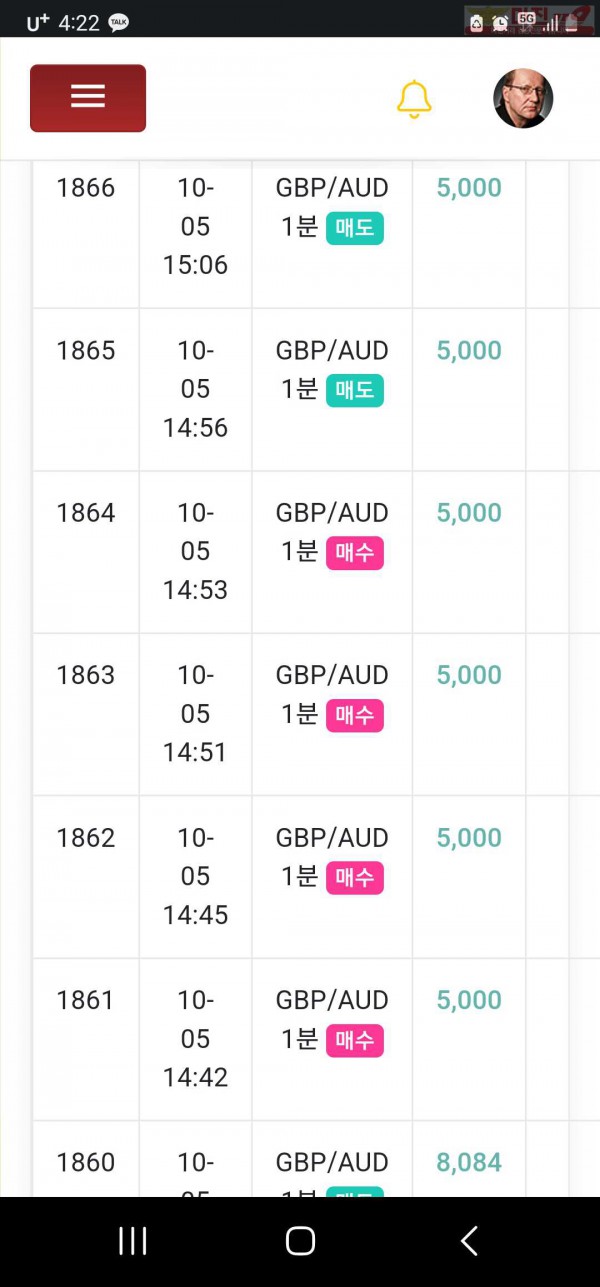Screen dimensions: 600x1287
Task: Click the 8,084 amount on order 1860
Action: pos(469,1162)
